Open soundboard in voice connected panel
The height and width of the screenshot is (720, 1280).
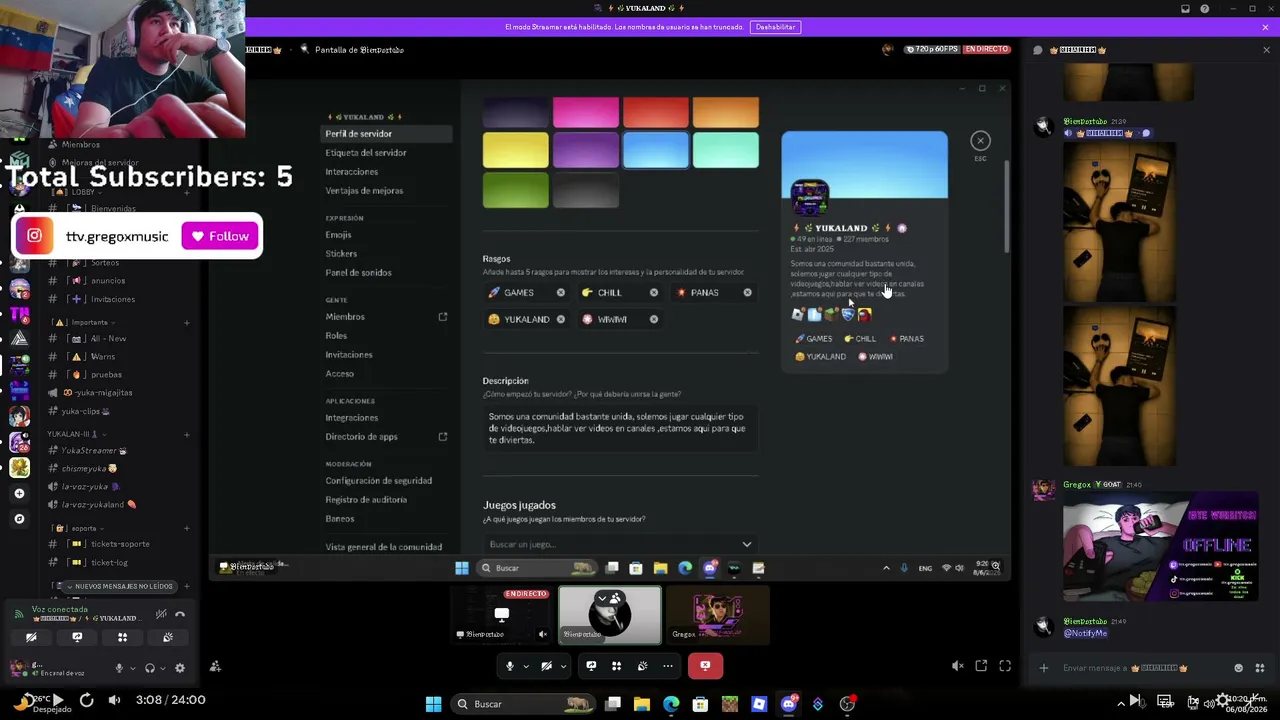[x=168, y=637]
